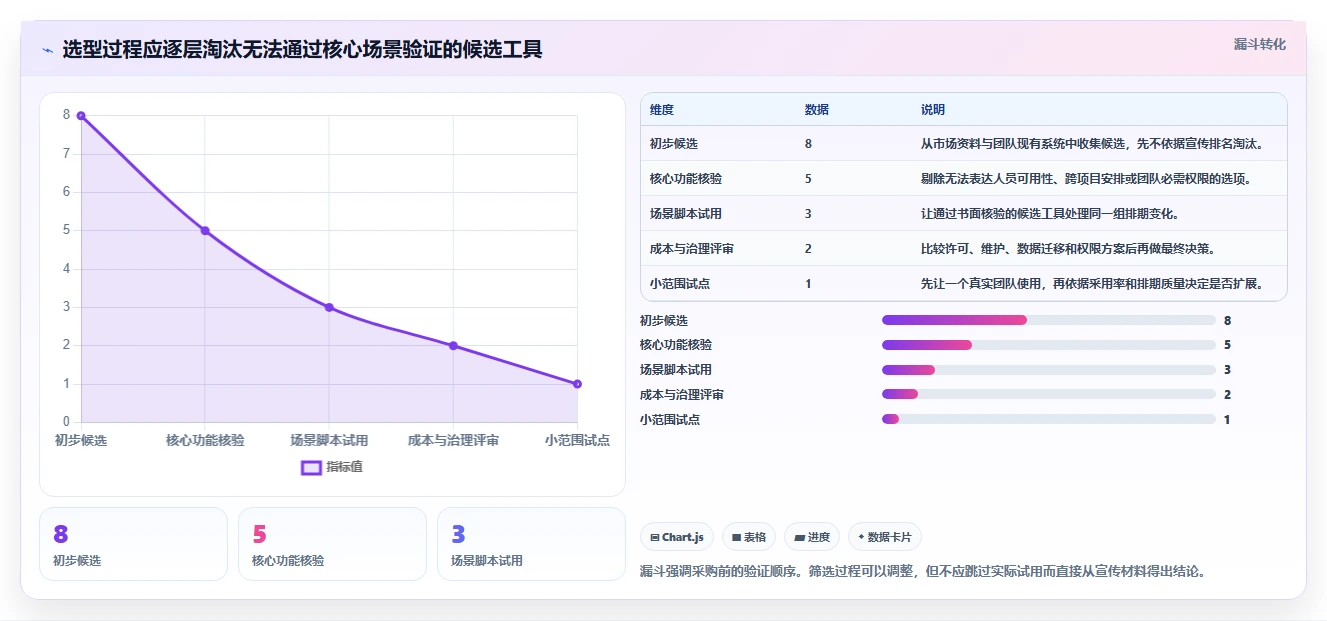Click table value 8 for 初步候选
This screenshot has width=1327, height=621.
pyautogui.click(x=808, y=144)
